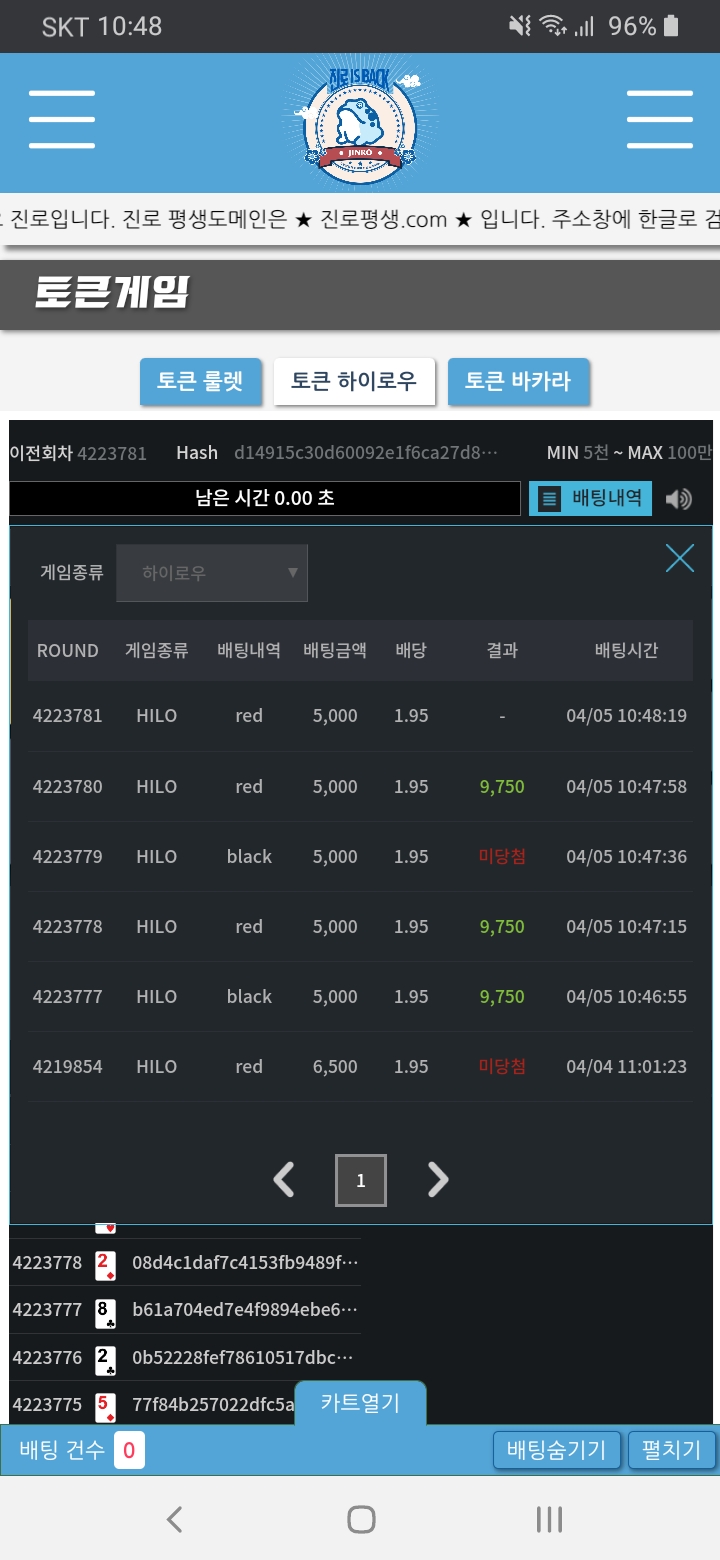Close the betting history panel with X
Screen dimensions: 720x1560
[x=680, y=558]
